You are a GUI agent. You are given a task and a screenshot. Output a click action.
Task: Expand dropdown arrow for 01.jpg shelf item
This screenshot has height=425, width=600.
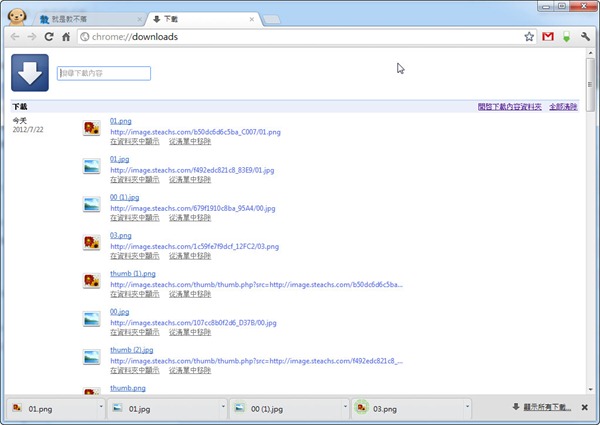tap(222, 408)
